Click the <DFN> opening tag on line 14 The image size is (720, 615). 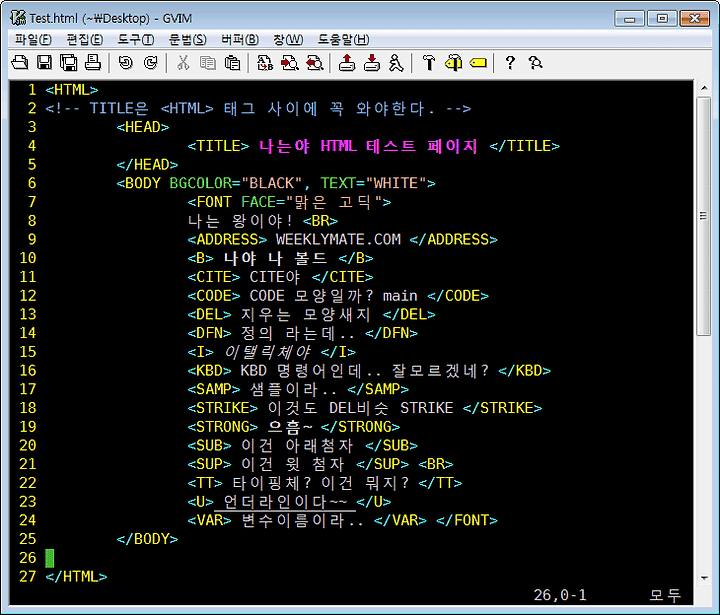click(209, 333)
